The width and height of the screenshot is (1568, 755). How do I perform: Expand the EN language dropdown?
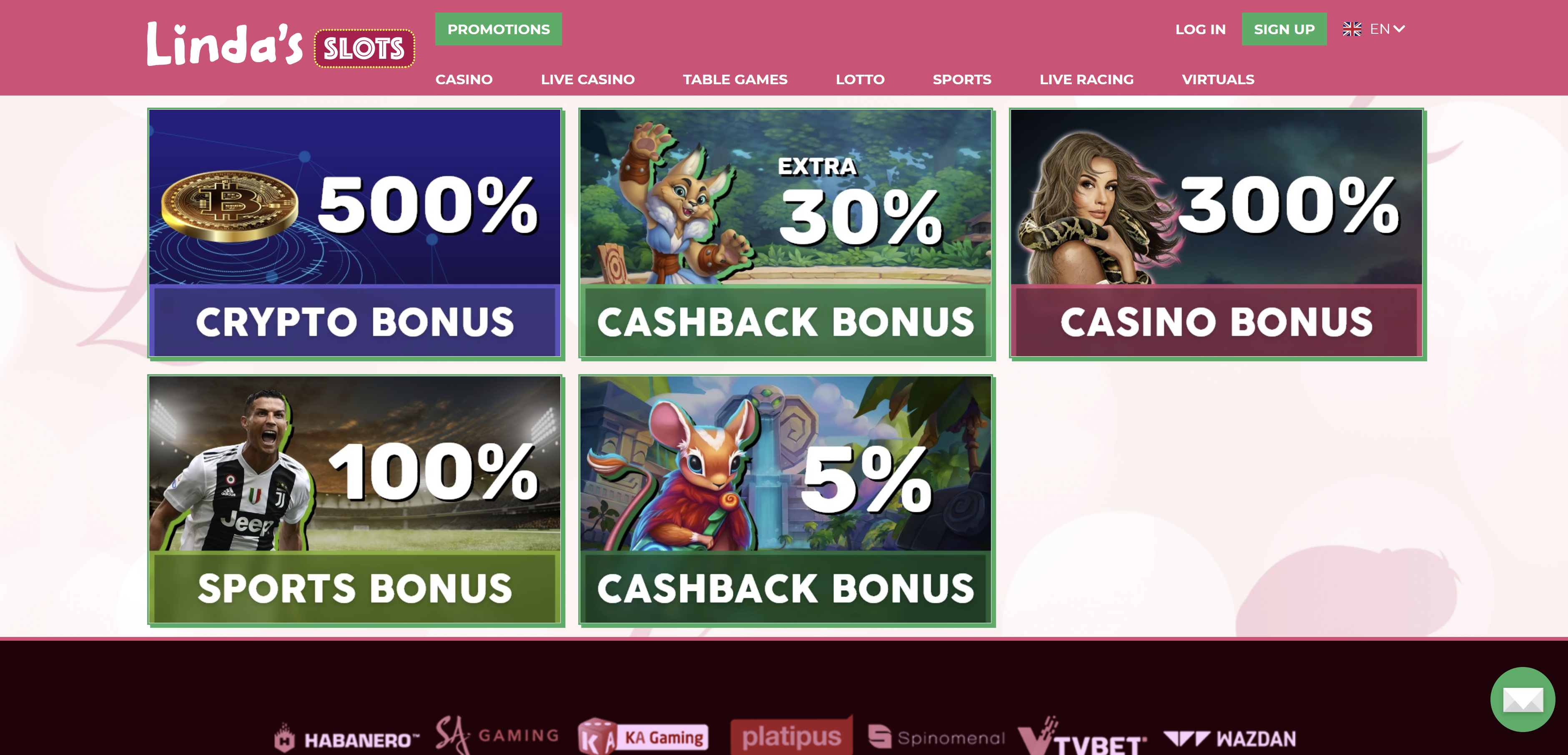click(1387, 29)
